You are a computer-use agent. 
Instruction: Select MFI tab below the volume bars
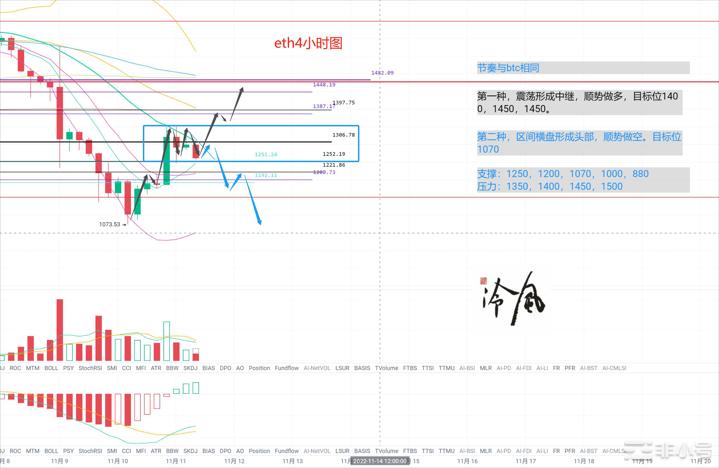pos(141,368)
